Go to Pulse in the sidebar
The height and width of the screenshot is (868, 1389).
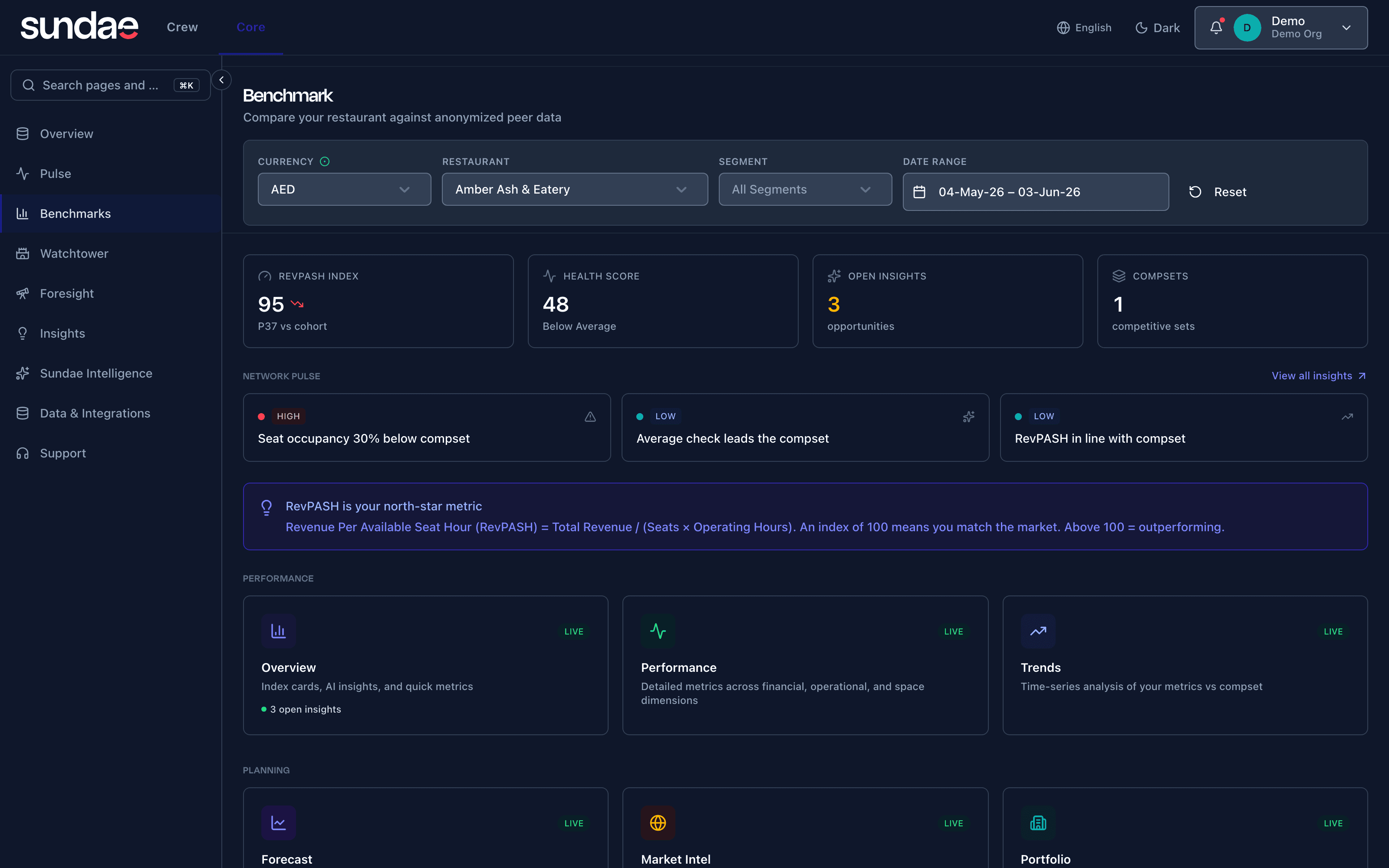coord(111,173)
